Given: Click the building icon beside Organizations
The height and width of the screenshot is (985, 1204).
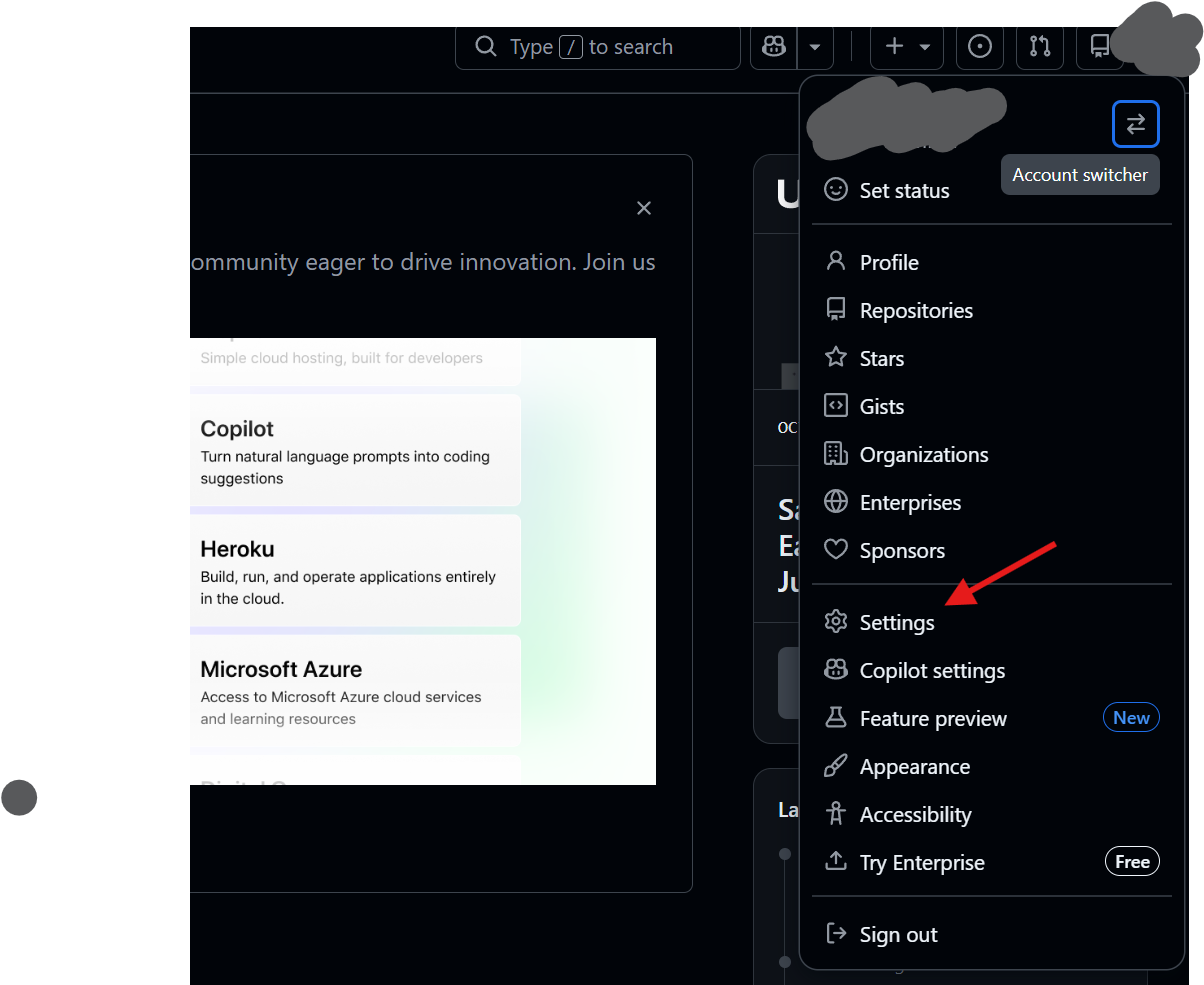Looking at the screenshot, I should [x=836, y=453].
